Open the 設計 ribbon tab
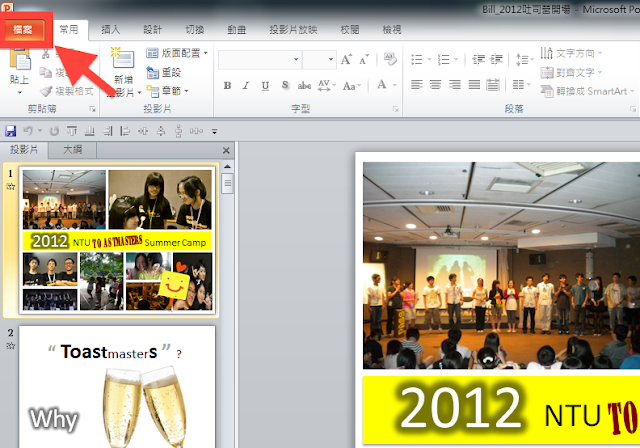This screenshot has height=448, width=640. pyautogui.click(x=153, y=30)
